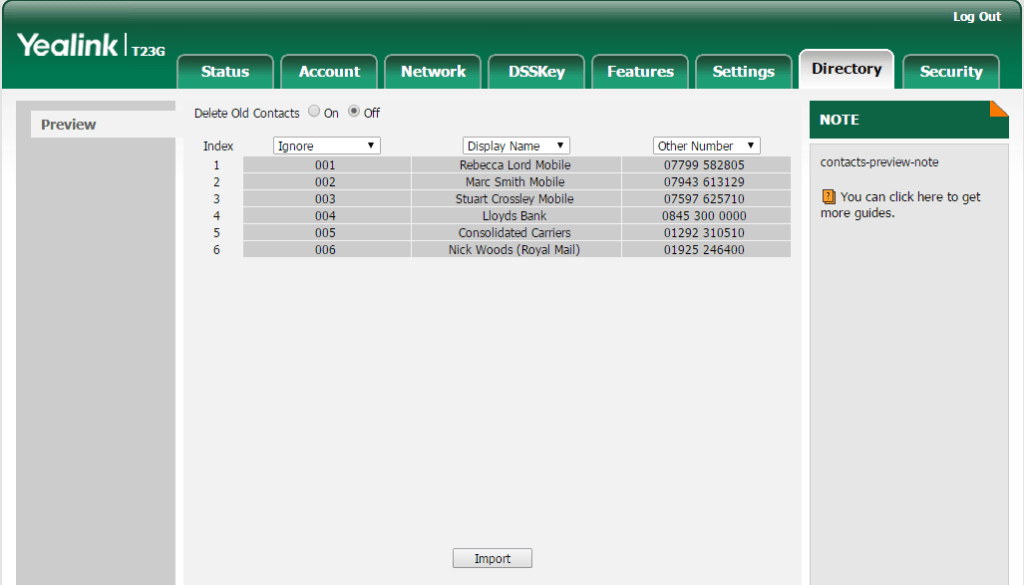This screenshot has width=1024, height=585.
Task: Click the 003 cell
Action: [327, 199]
